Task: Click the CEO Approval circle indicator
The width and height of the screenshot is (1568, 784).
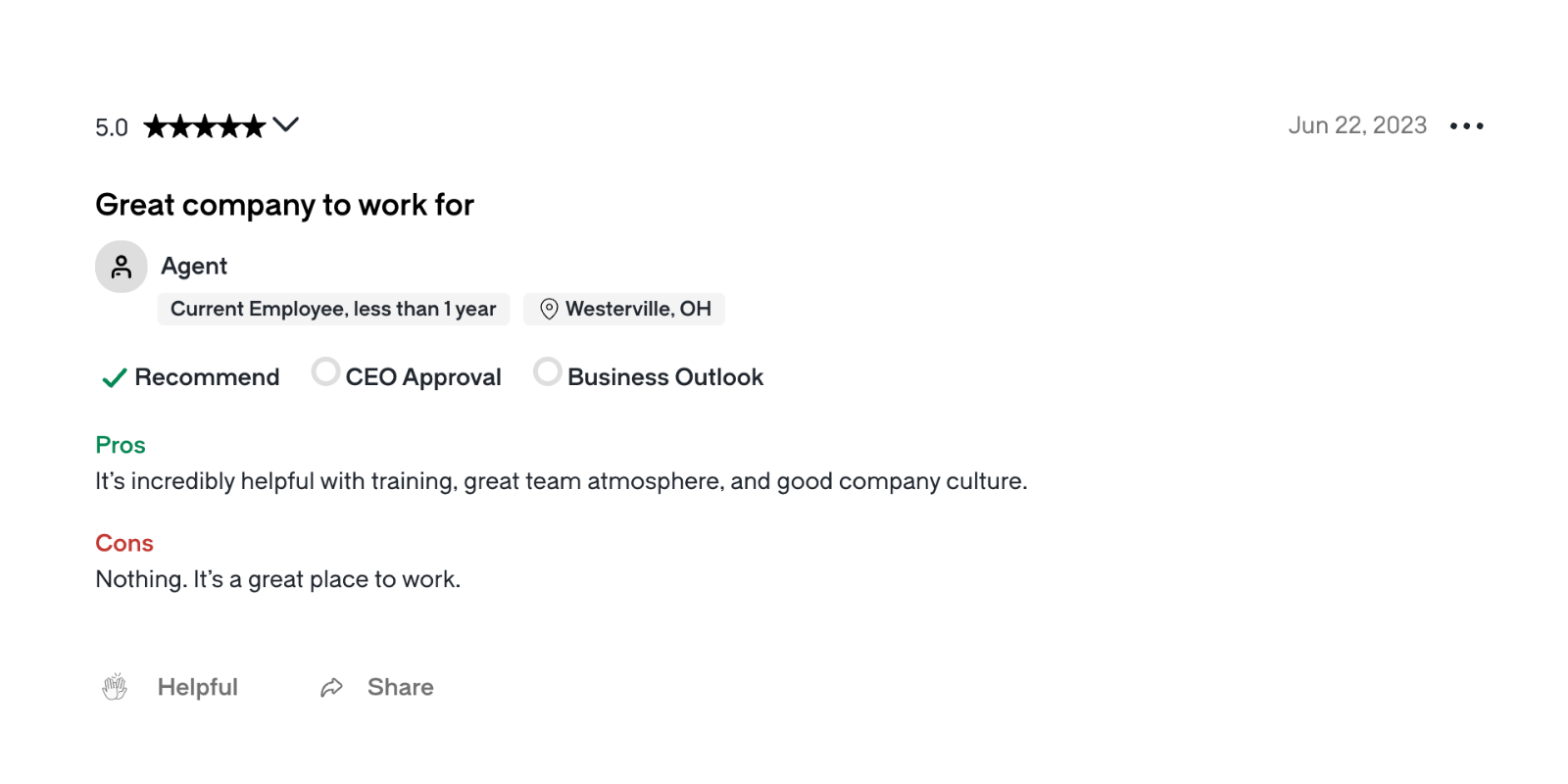Action: tap(325, 372)
